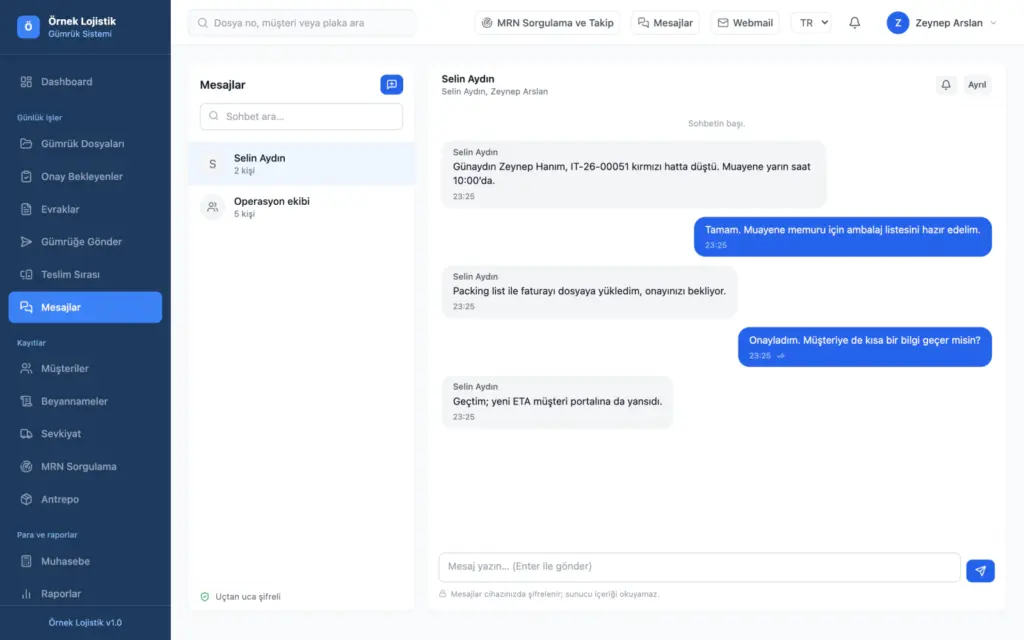Click message 'Geçtim; yeni ETA müşteri portalına'
Viewport: 1024px width, 640px height.
coord(557,402)
